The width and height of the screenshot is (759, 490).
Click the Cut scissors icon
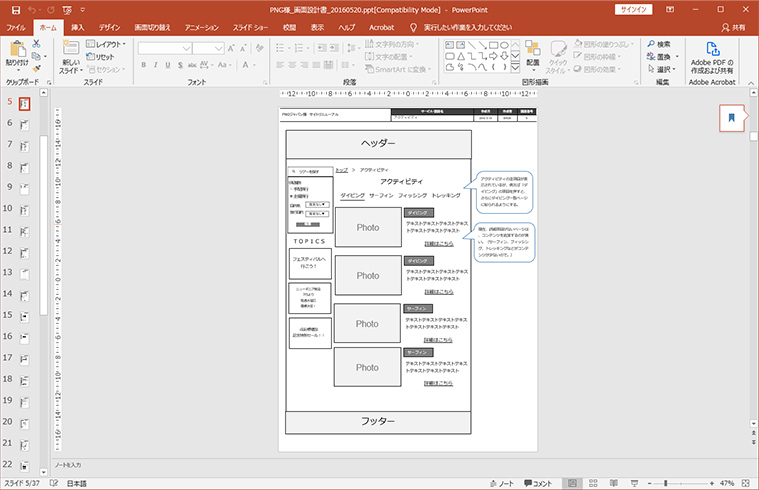coord(36,44)
